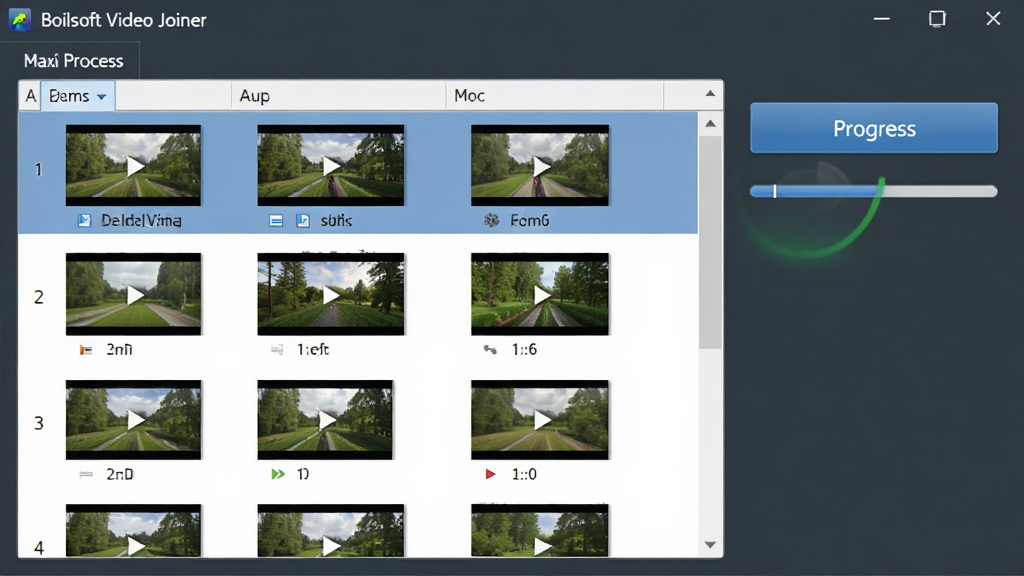Play the row 1 video above DeldelVima
Viewport: 1024px width, 576px height.
(133, 165)
